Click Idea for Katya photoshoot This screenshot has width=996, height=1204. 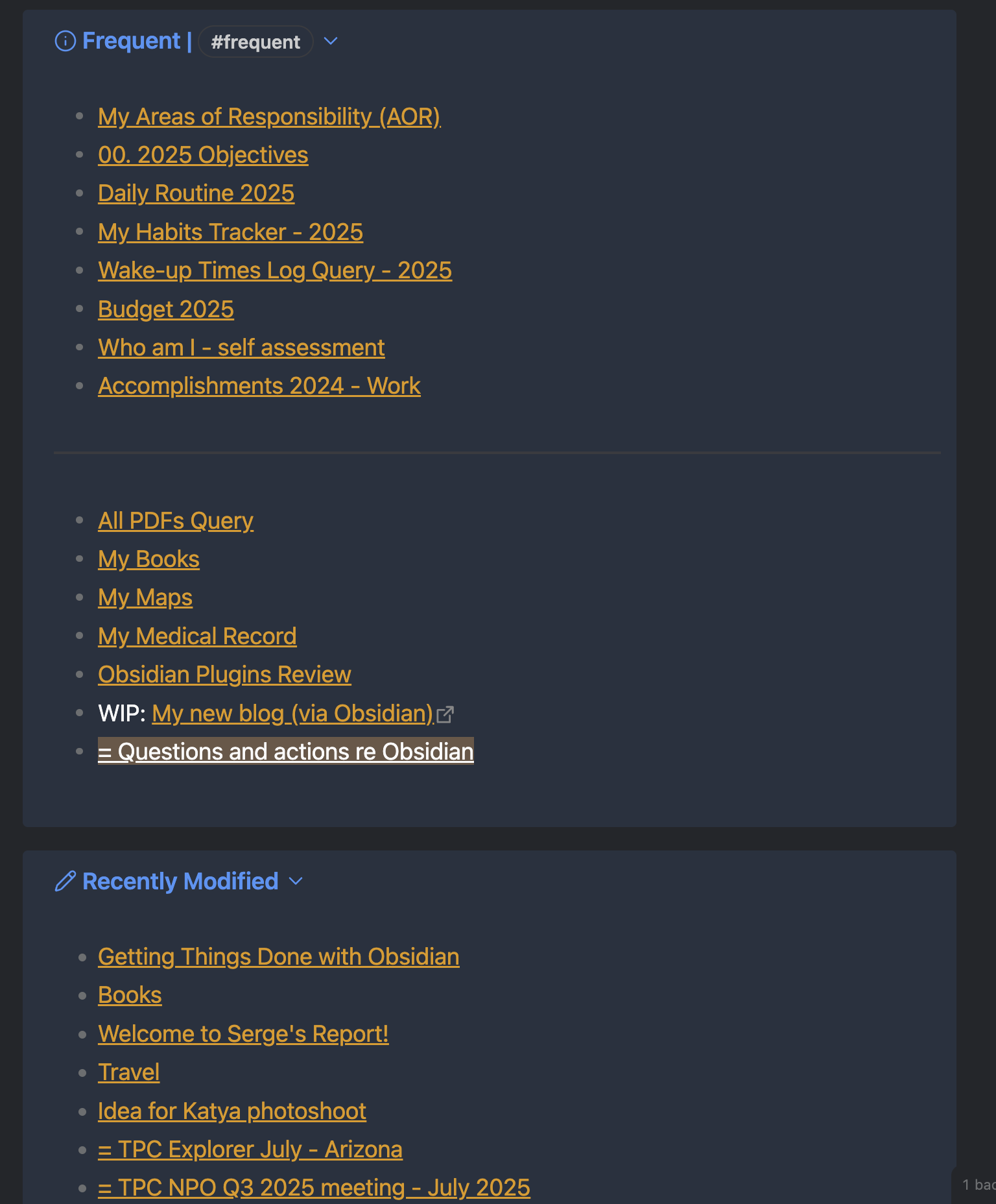point(232,1111)
